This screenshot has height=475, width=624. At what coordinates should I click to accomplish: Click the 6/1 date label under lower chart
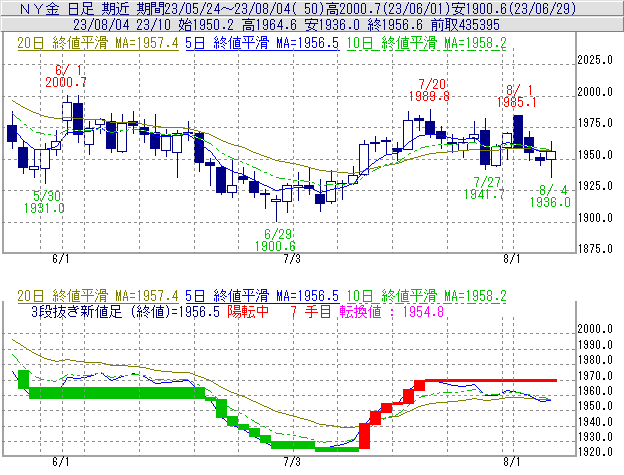click(60, 461)
